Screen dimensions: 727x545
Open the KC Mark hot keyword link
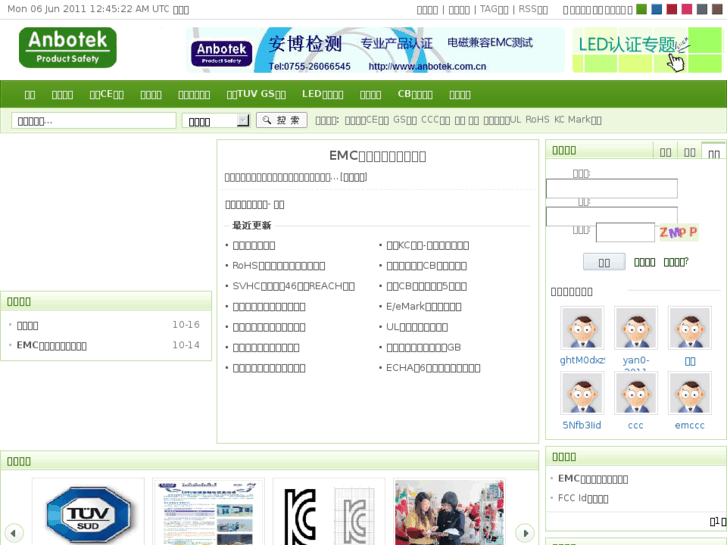578,120
